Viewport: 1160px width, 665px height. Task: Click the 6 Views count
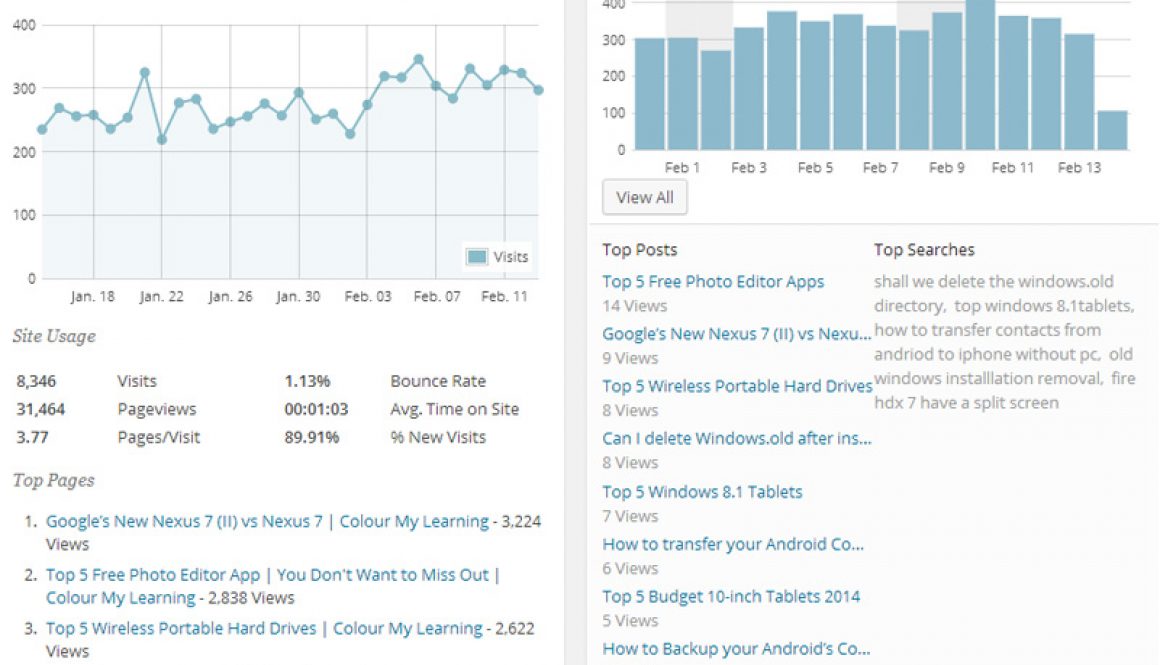(630, 568)
